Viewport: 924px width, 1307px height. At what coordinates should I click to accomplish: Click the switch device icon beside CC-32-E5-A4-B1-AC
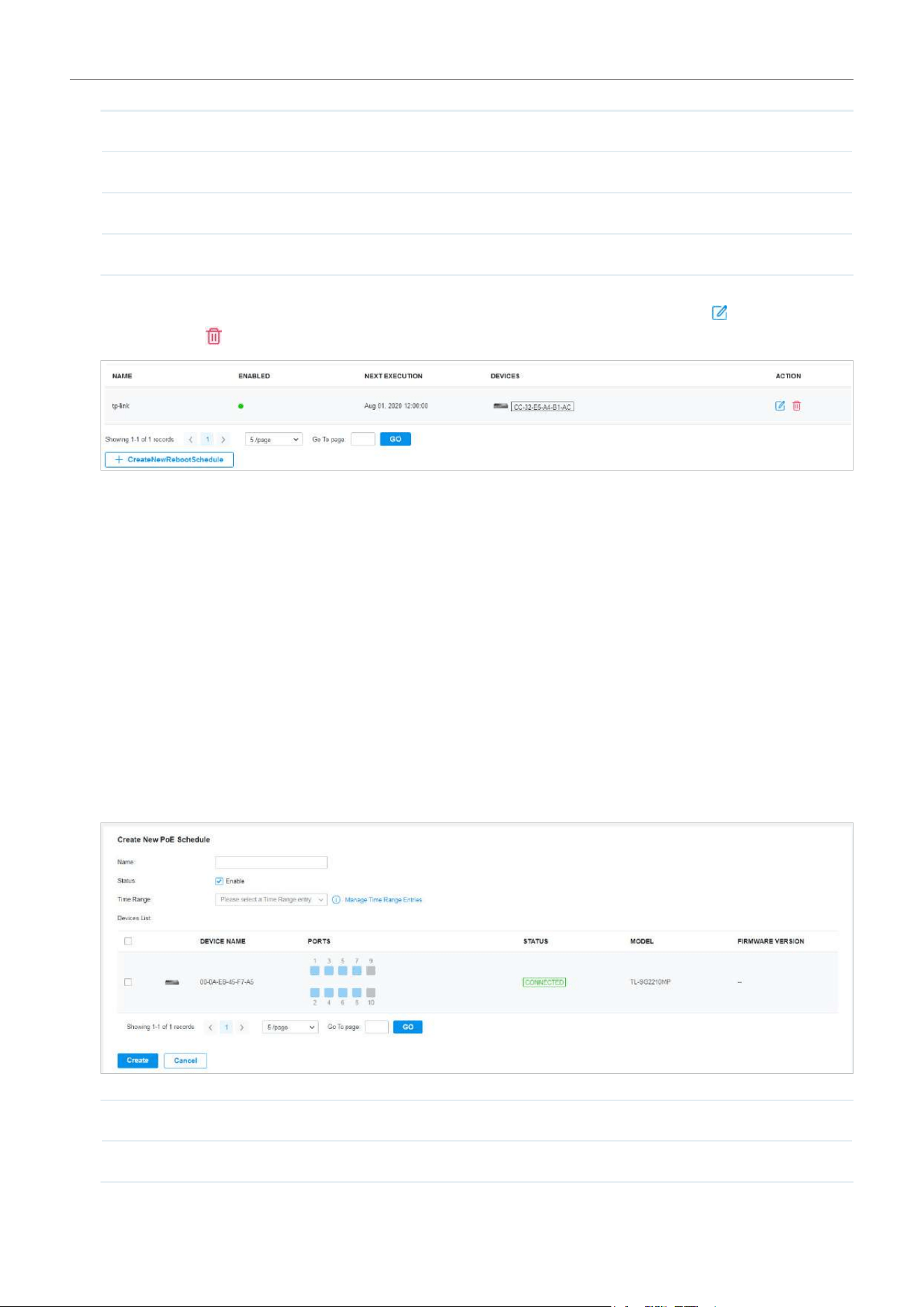click(x=500, y=406)
